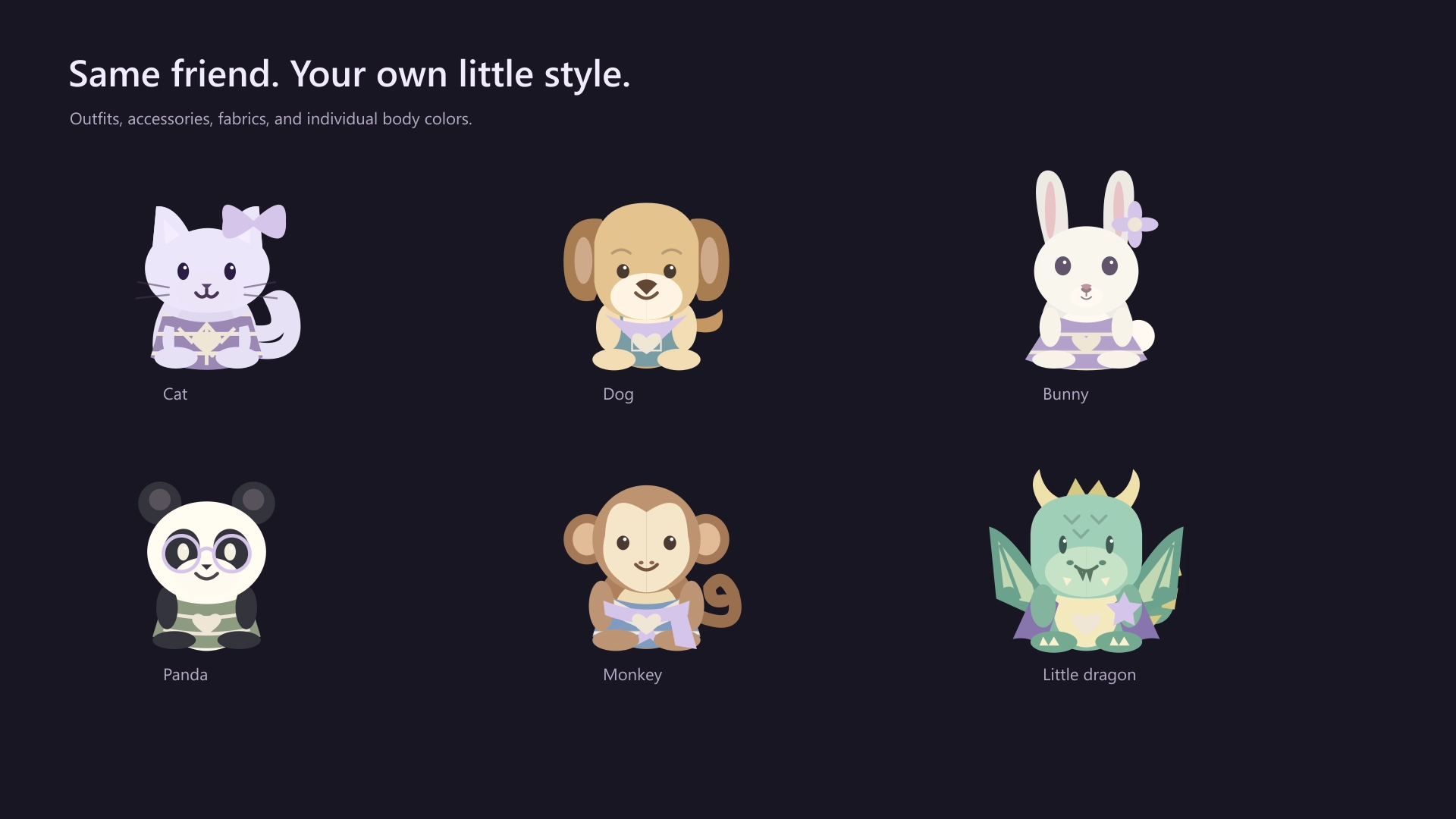Click the 'Bunny' label

(x=1065, y=395)
